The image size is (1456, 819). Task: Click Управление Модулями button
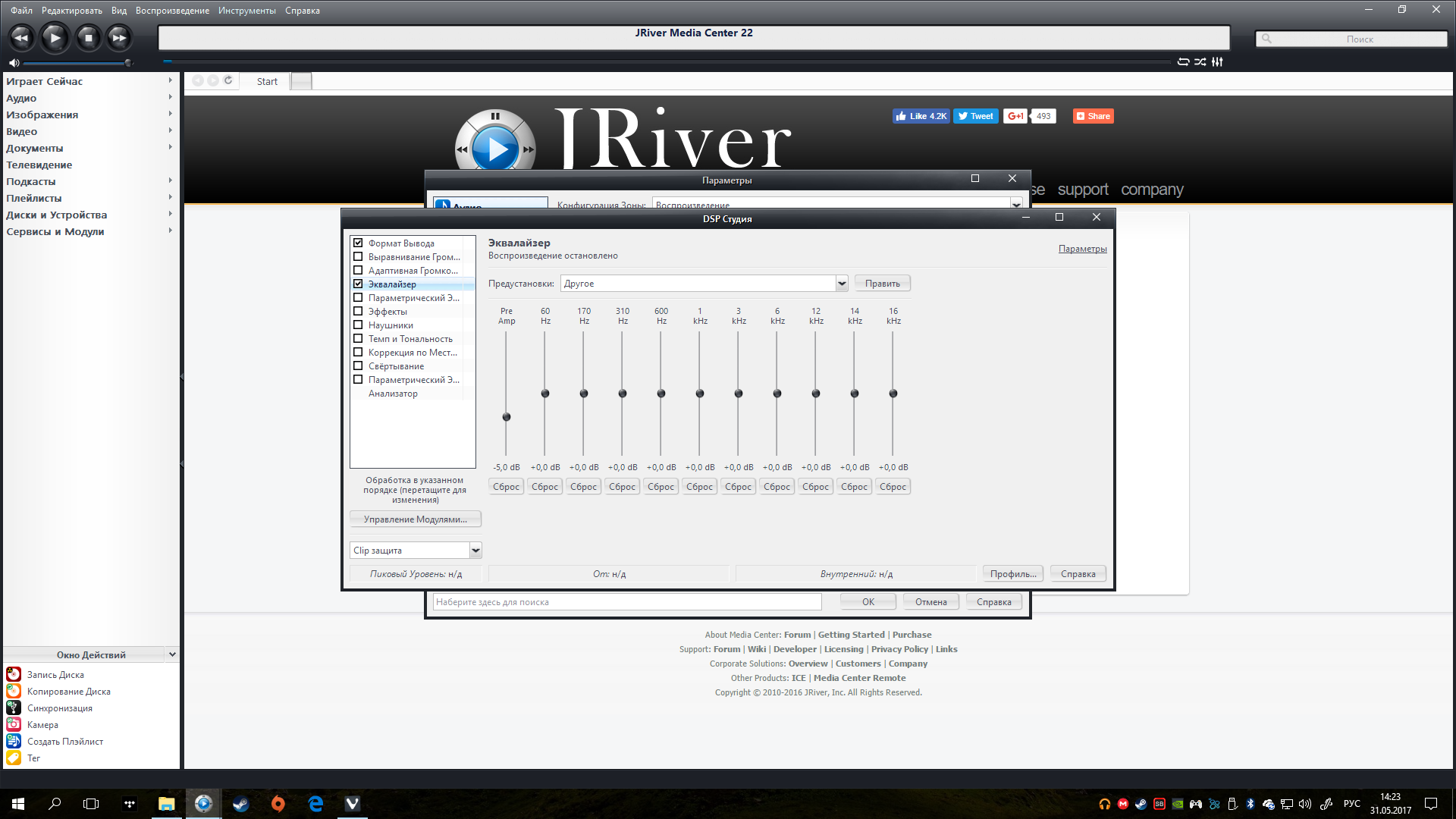[416, 519]
